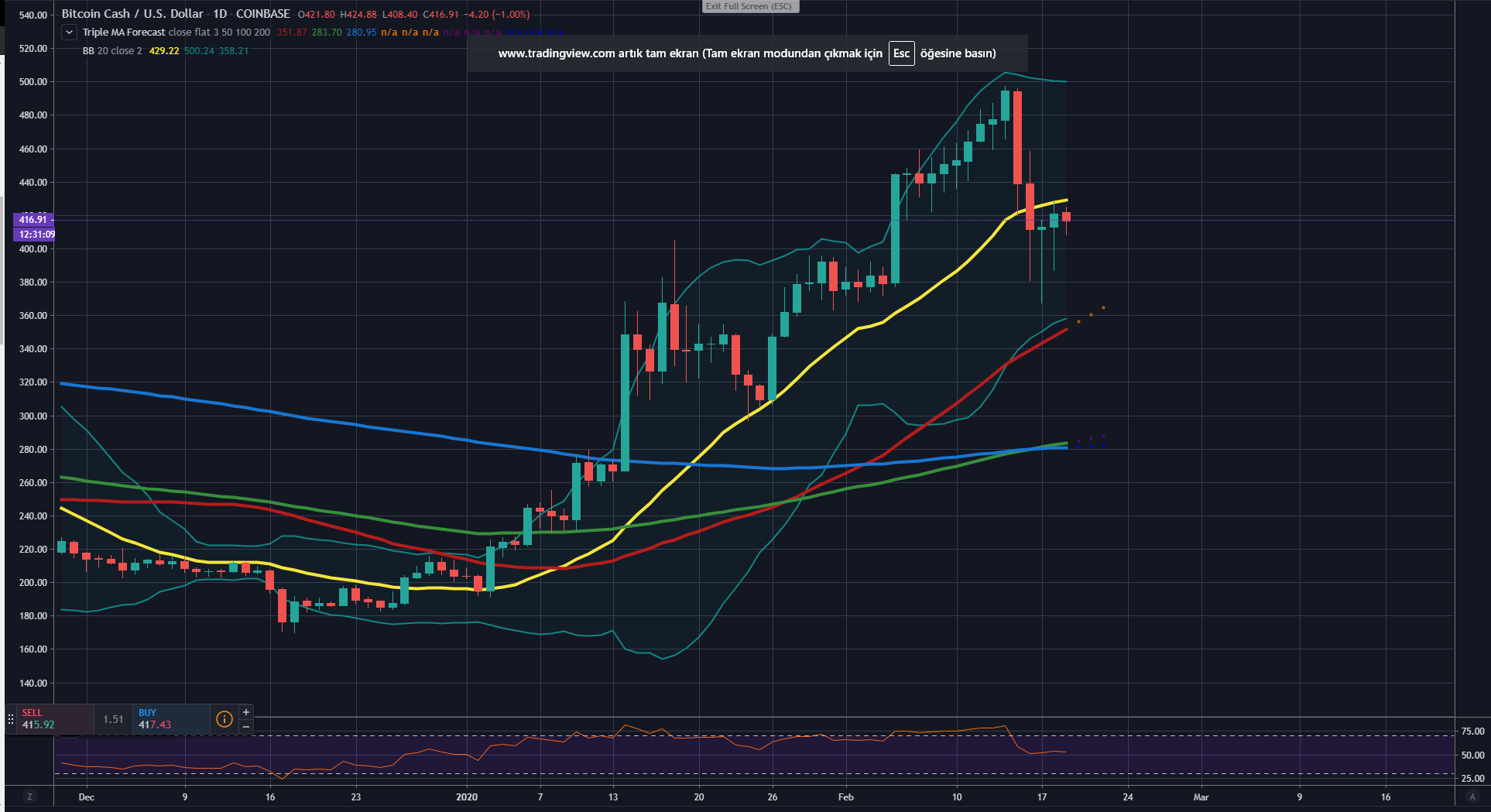
Task: Click the Feb label on time axis
Action: point(846,797)
